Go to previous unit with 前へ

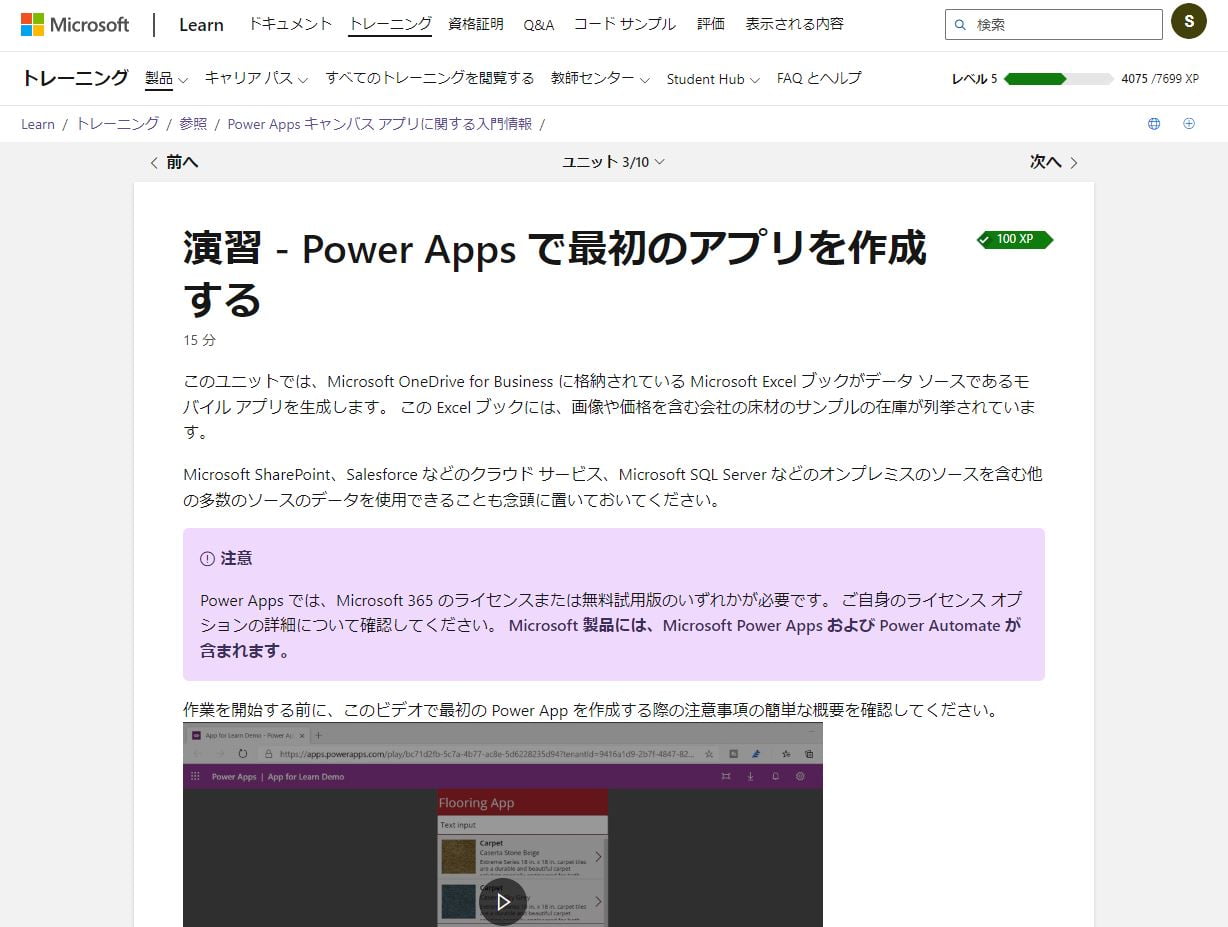coord(174,162)
